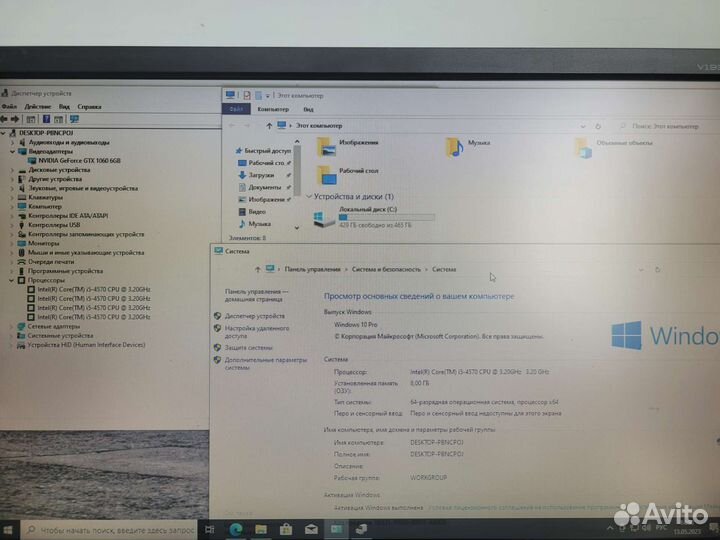The height and width of the screenshot is (540, 720).
Task: Open Музыка in Explorer sidebar
Action: pos(259,224)
